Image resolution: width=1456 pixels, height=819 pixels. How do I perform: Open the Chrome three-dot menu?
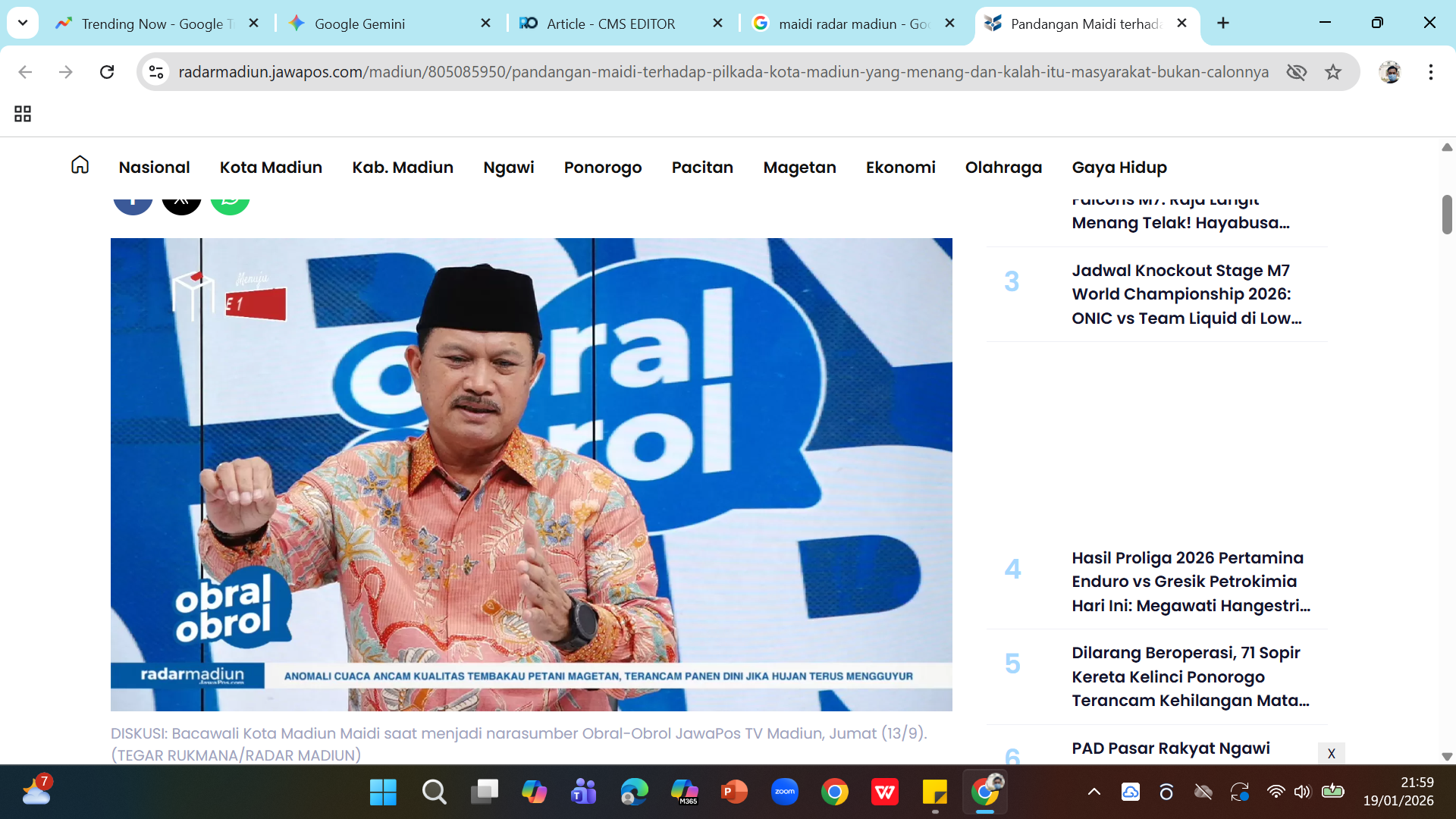[x=1432, y=72]
